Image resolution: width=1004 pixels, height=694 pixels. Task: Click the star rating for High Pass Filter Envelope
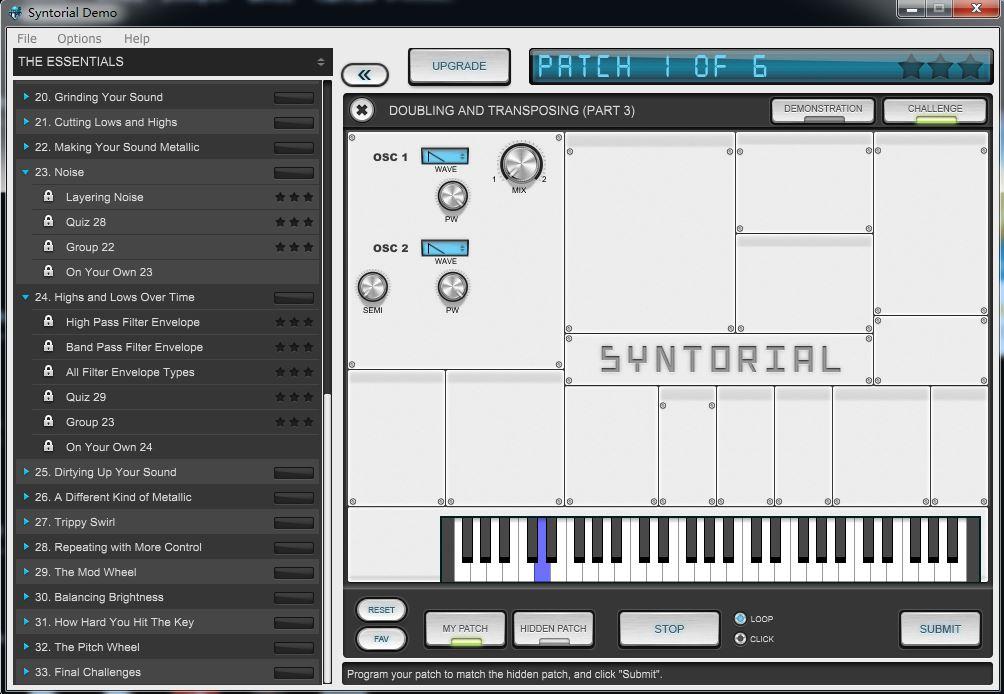tap(294, 322)
